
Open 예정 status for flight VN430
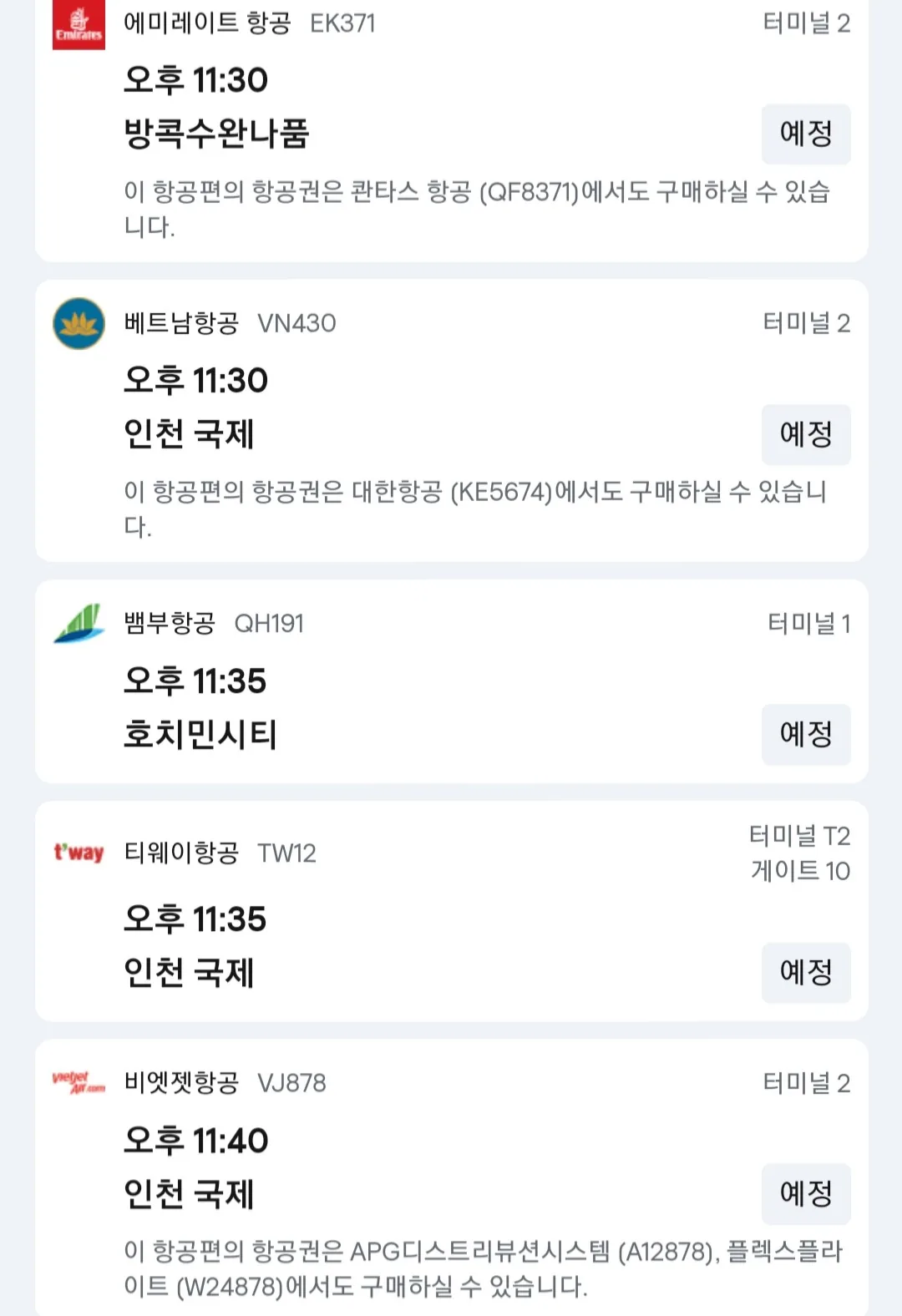806,434
